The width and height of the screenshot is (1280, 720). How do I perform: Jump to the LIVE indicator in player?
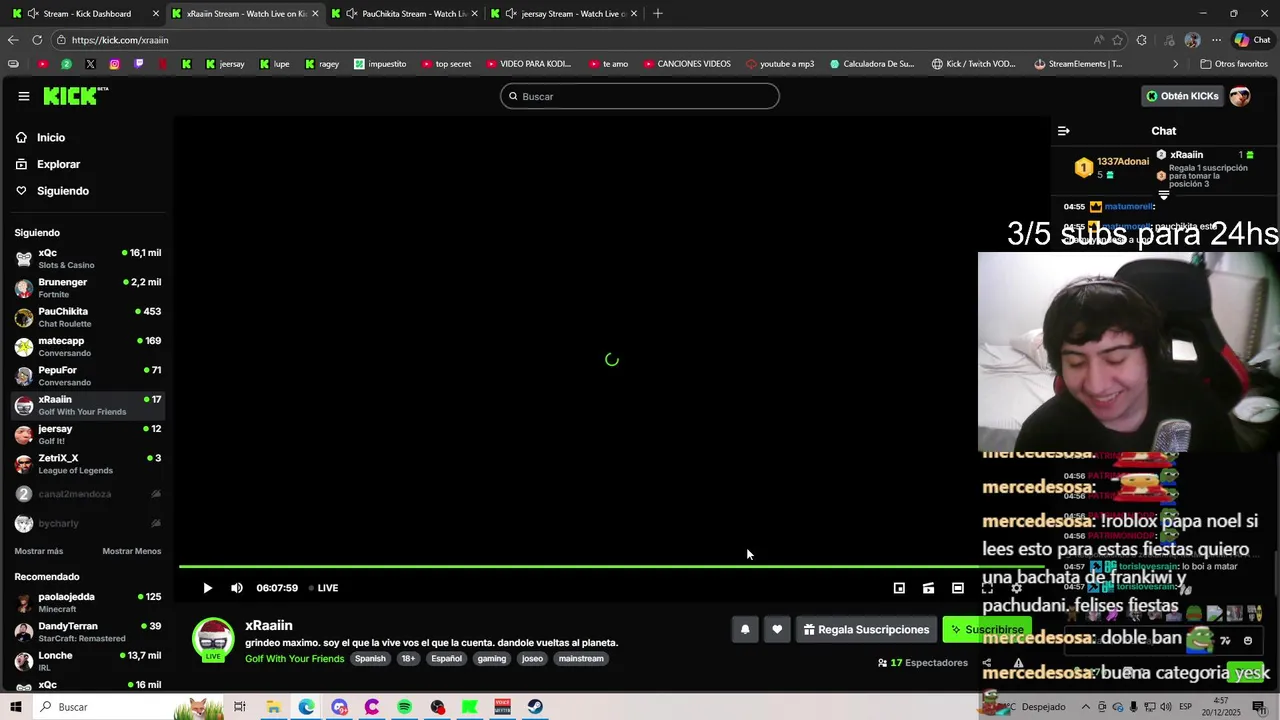[323, 588]
